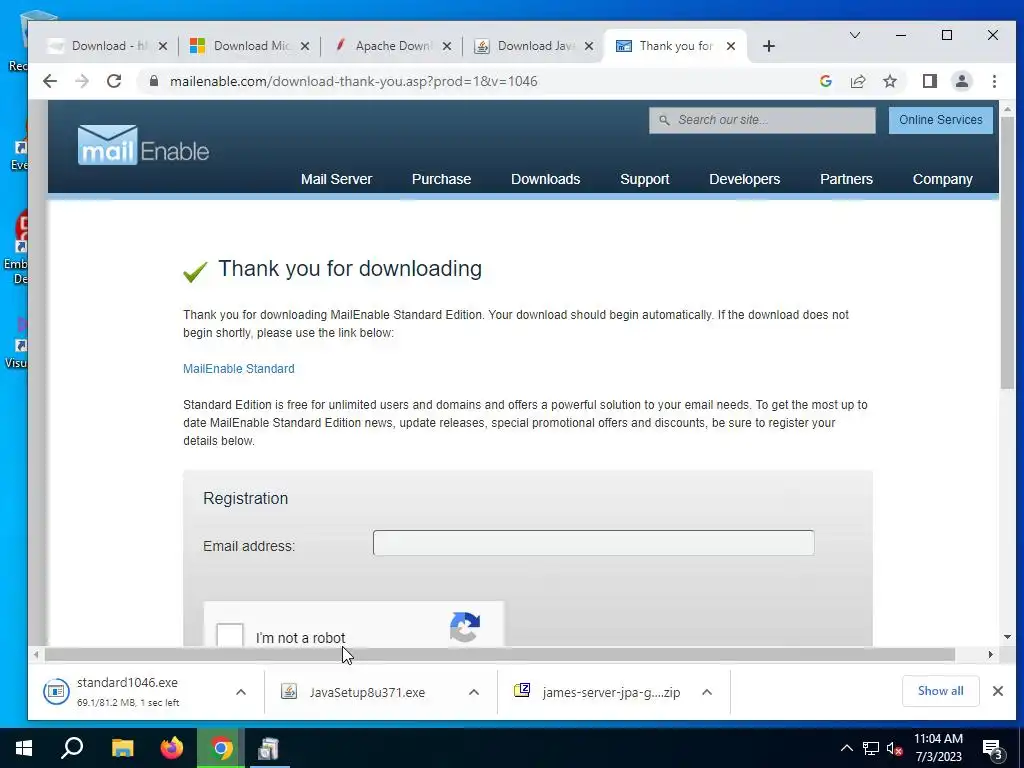
Task: Bookmark this page with the star
Action: point(889,81)
